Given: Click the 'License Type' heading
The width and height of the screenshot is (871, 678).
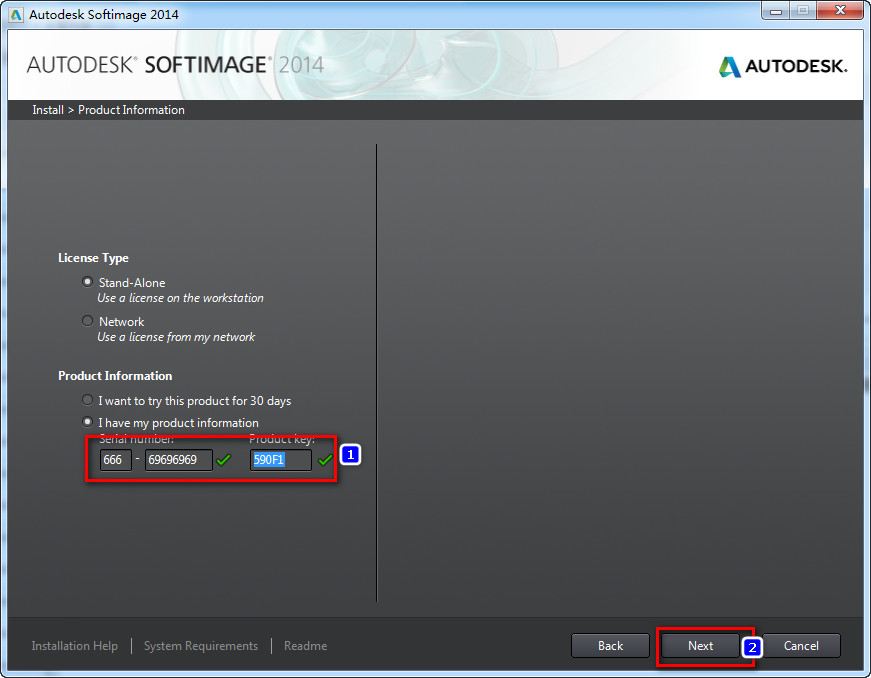Looking at the screenshot, I should tap(93, 258).
